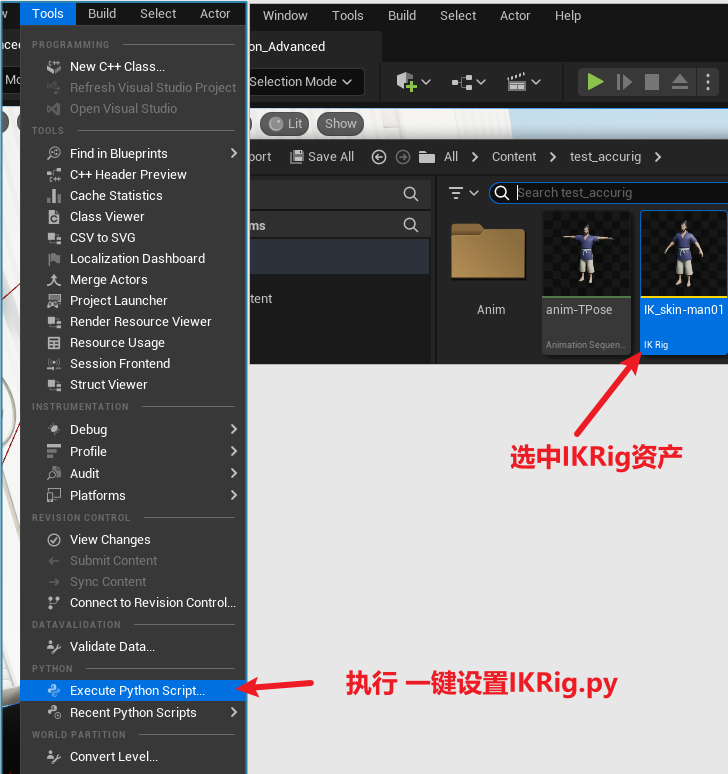Open the content browser filter options
This screenshot has height=774, width=728.
pyautogui.click(x=463, y=193)
